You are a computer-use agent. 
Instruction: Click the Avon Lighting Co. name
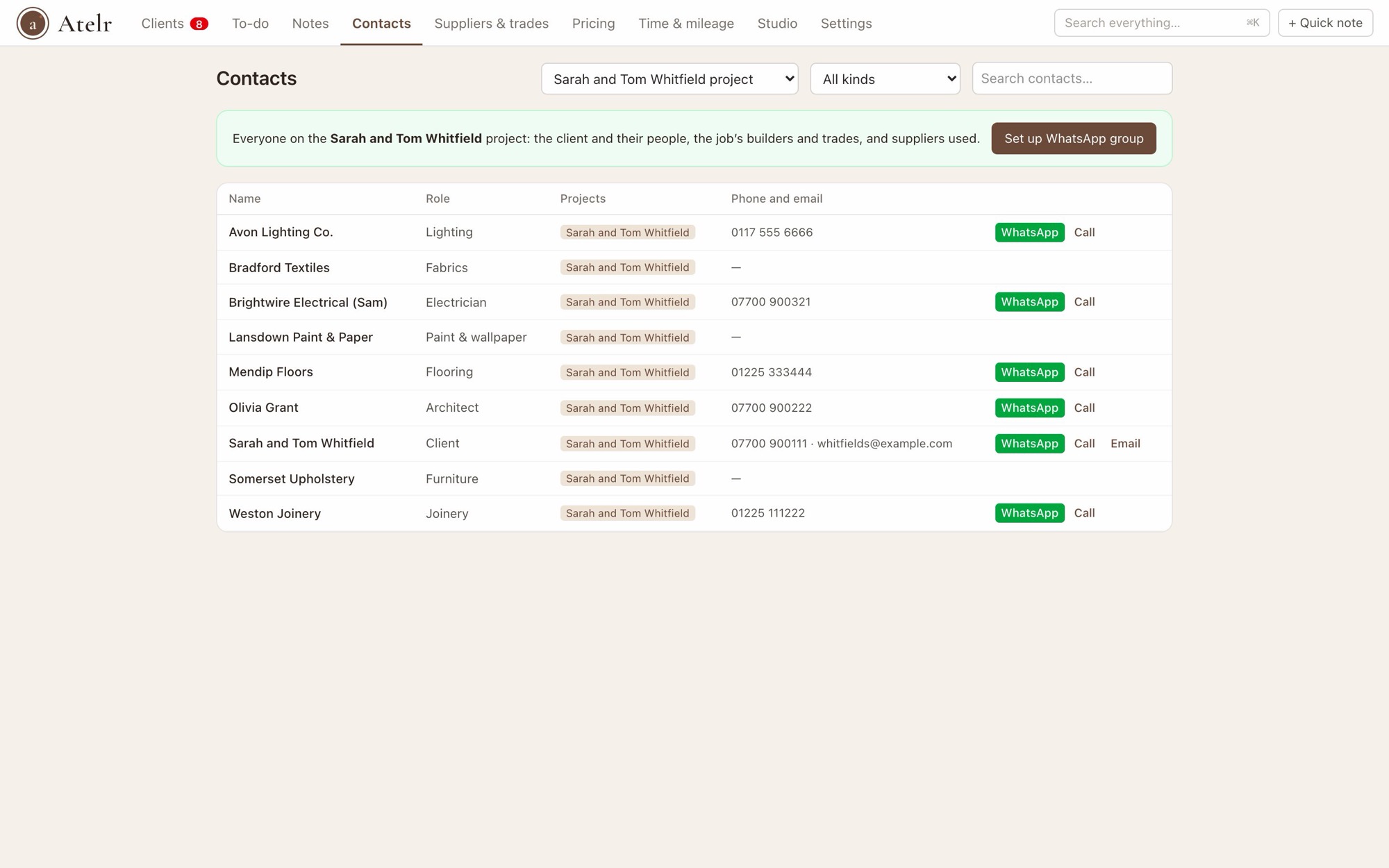click(x=281, y=232)
